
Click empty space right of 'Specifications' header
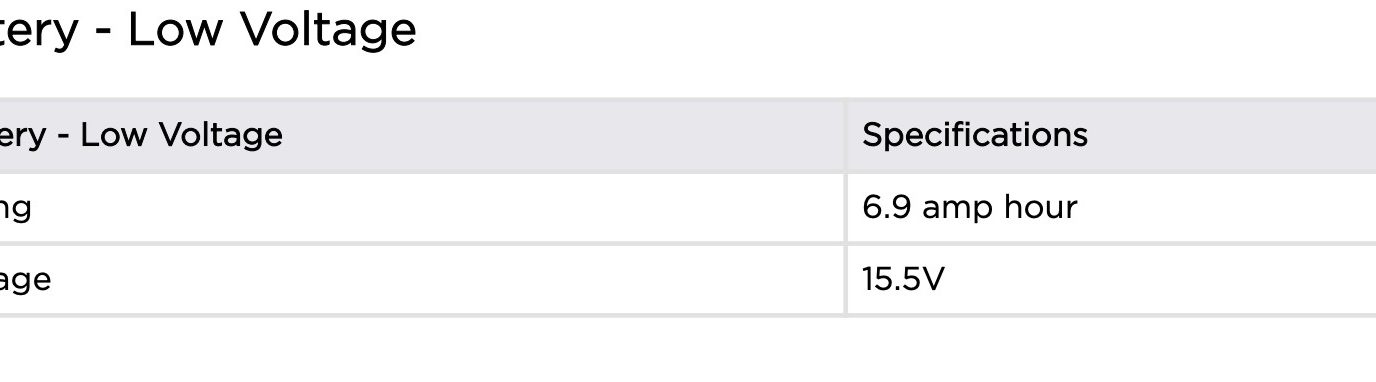pos(1230,135)
